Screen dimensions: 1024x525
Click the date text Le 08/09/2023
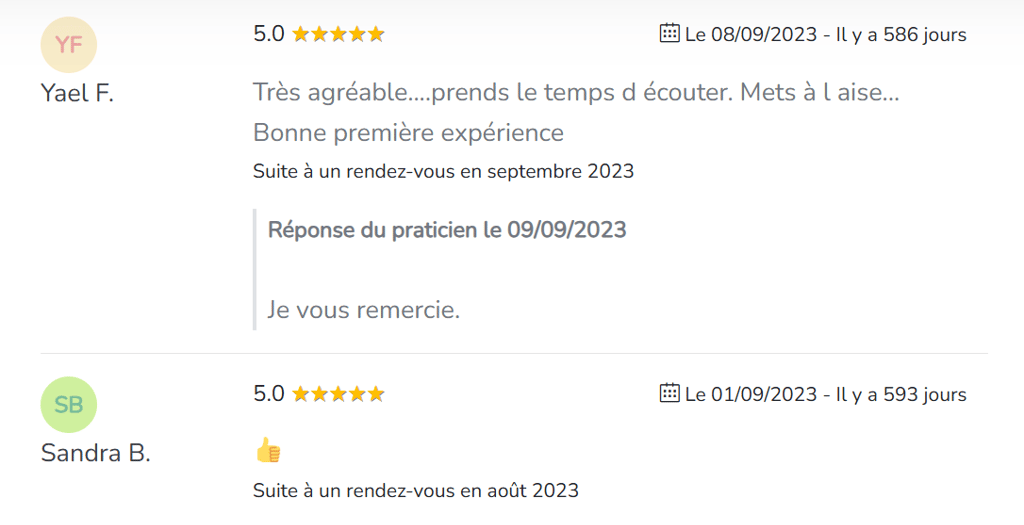(x=751, y=35)
